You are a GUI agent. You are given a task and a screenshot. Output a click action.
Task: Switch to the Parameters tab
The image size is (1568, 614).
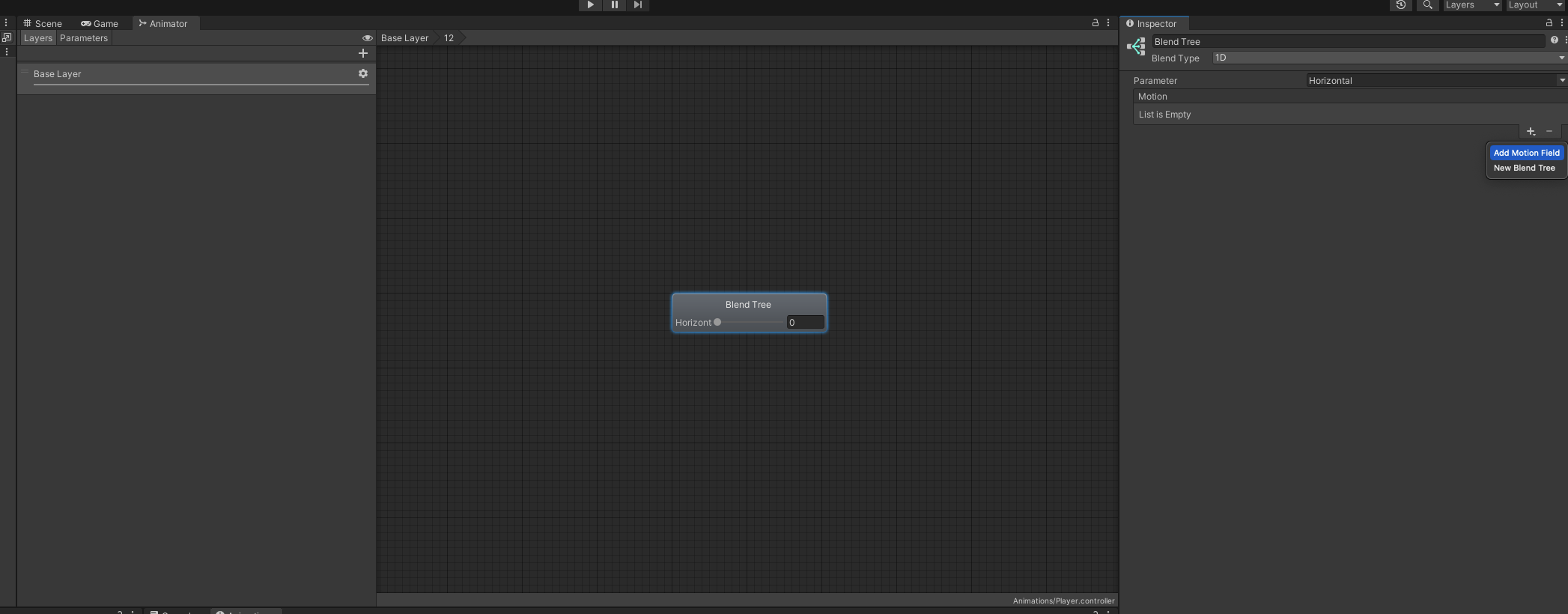click(x=84, y=38)
